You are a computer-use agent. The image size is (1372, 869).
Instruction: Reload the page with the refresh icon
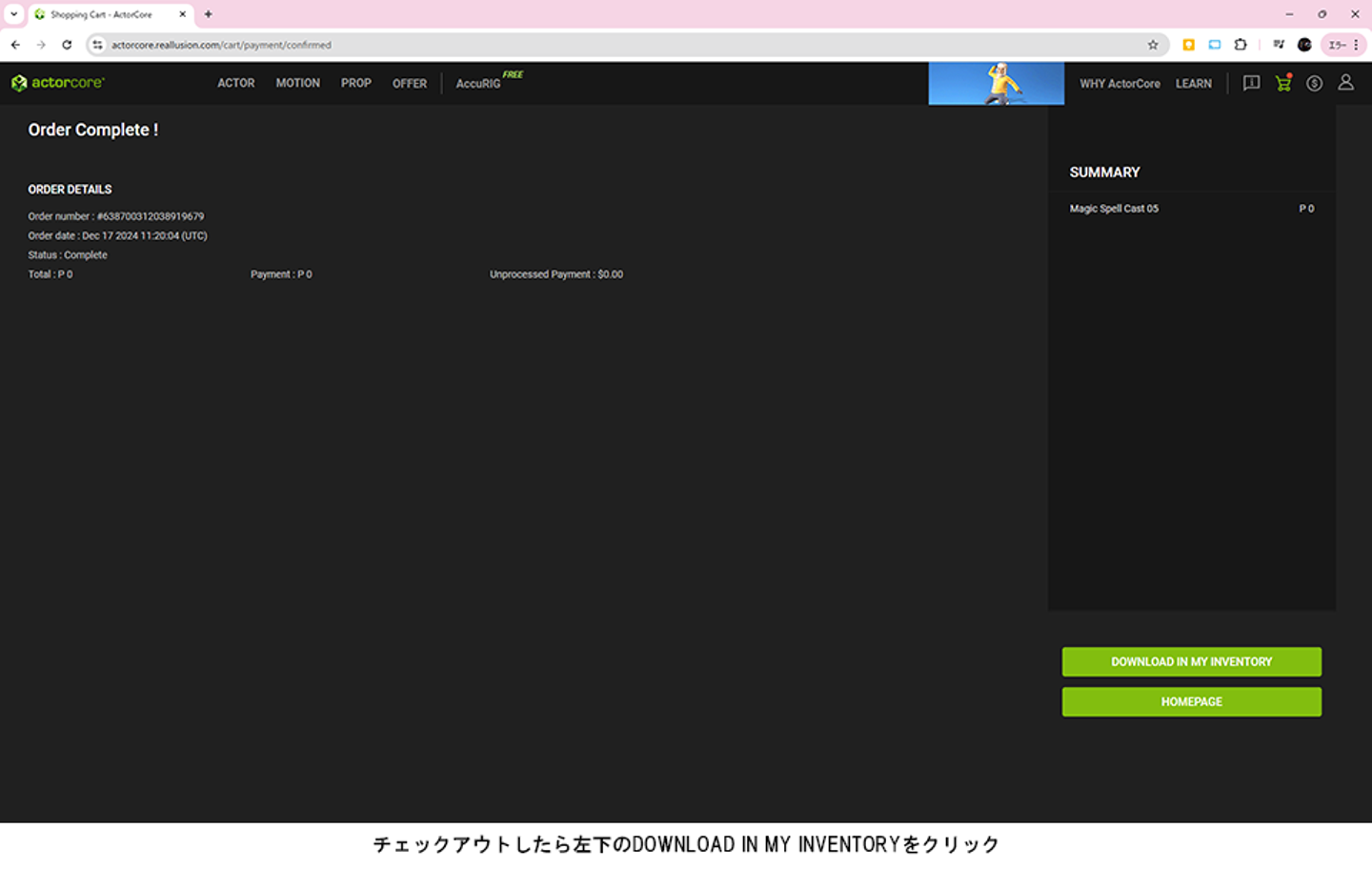(67, 45)
